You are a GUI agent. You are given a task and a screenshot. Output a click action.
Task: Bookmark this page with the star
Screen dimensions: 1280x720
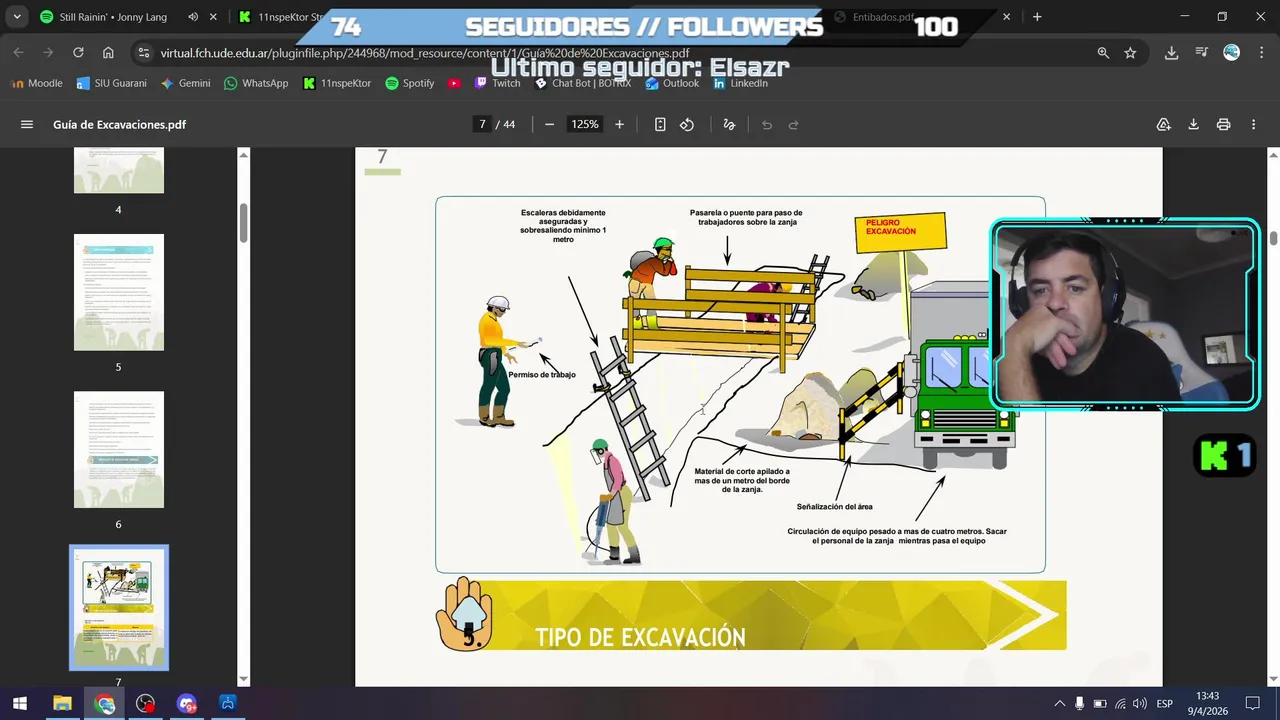[x=1130, y=53]
